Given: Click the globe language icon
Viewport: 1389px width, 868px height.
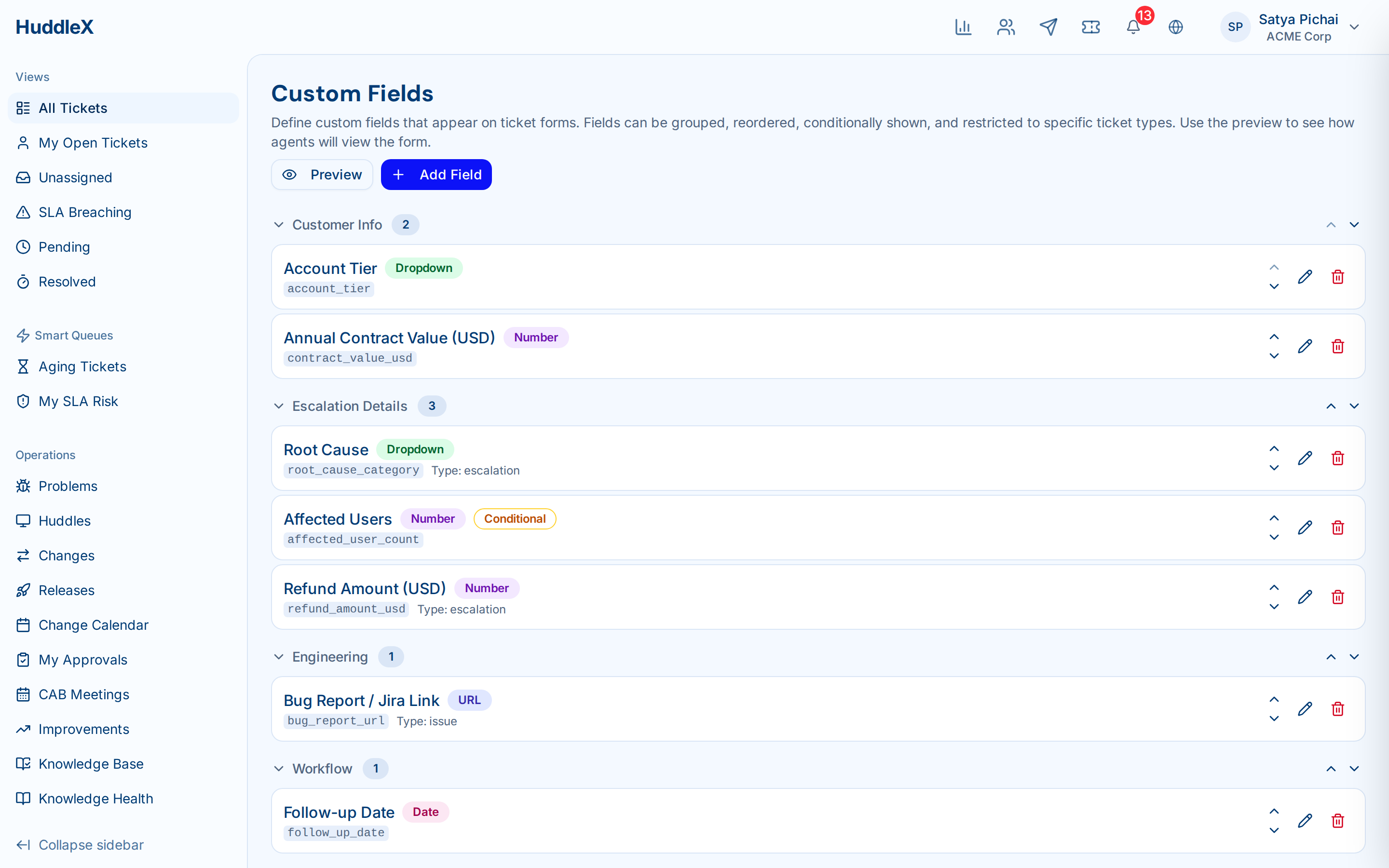Looking at the screenshot, I should [1175, 27].
